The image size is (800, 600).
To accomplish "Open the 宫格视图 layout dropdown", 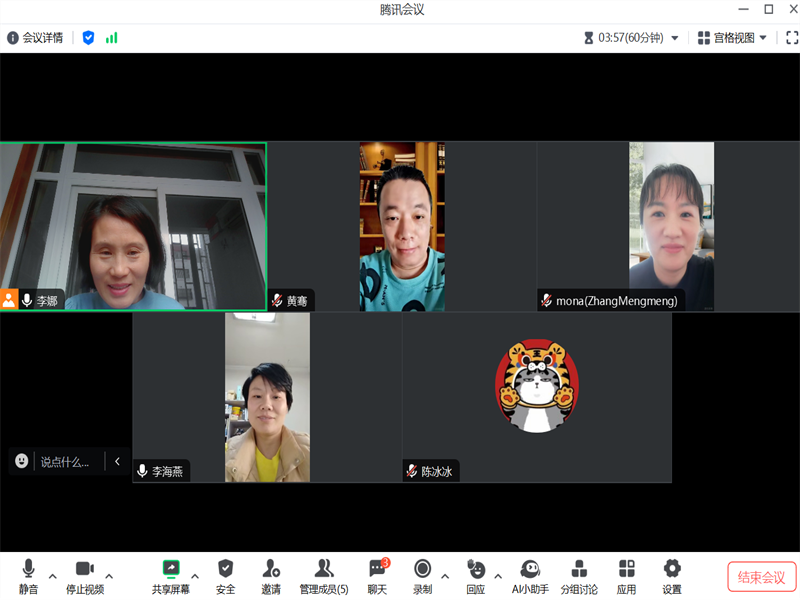I will 732,38.
